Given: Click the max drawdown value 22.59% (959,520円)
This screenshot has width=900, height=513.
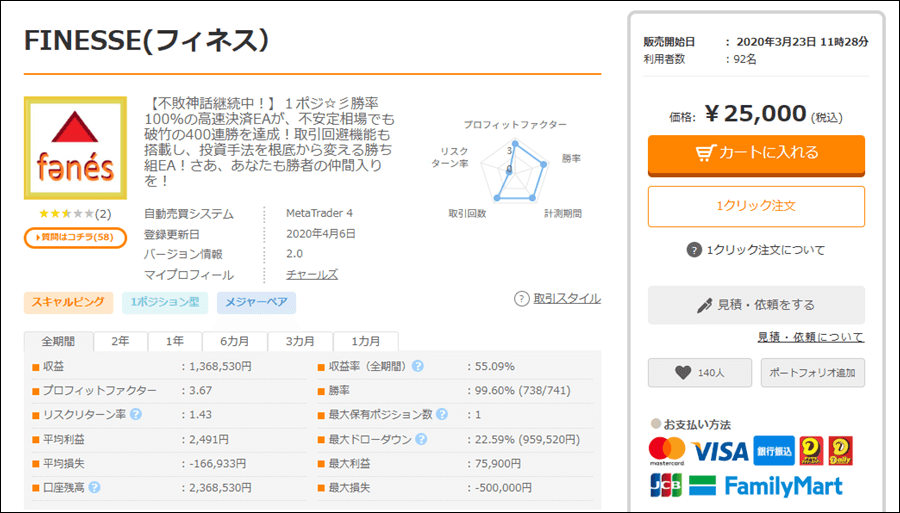Looking at the screenshot, I should tap(527, 440).
